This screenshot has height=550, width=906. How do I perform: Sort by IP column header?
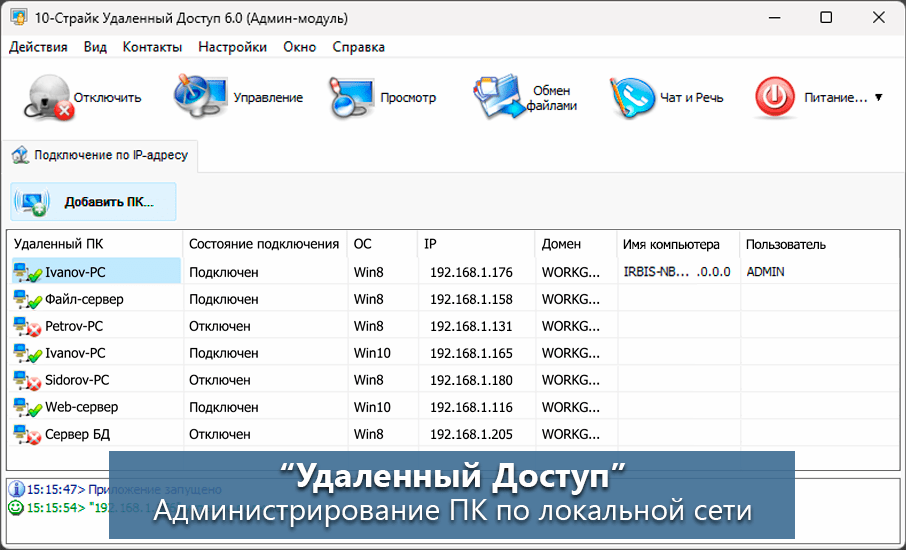point(476,244)
